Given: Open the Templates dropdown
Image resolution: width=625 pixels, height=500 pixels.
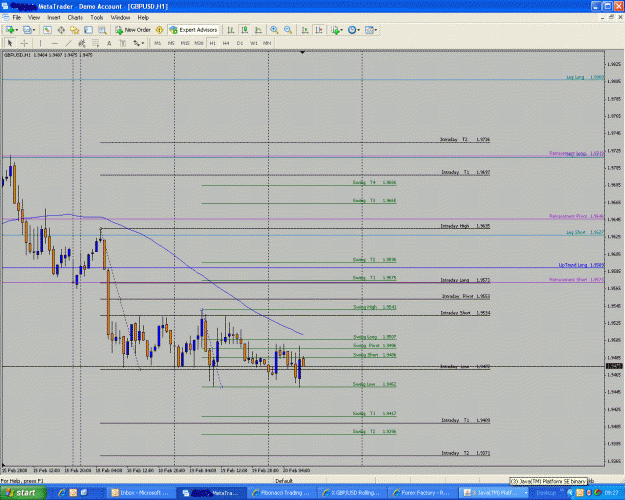Looking at the screenshot, I should coord(371,30).
